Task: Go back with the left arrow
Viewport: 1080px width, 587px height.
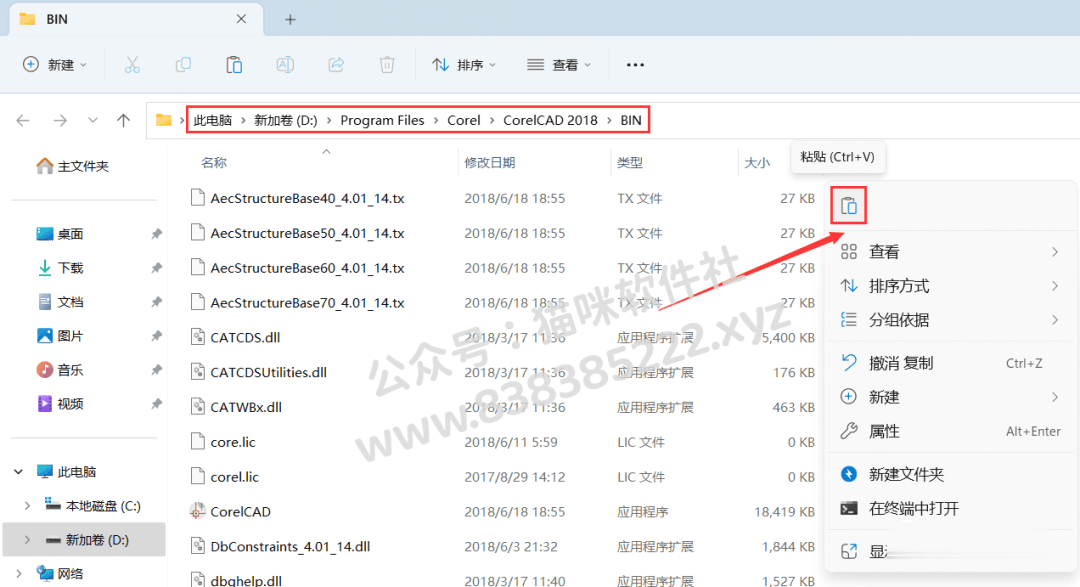Action: tap(23, 121)
